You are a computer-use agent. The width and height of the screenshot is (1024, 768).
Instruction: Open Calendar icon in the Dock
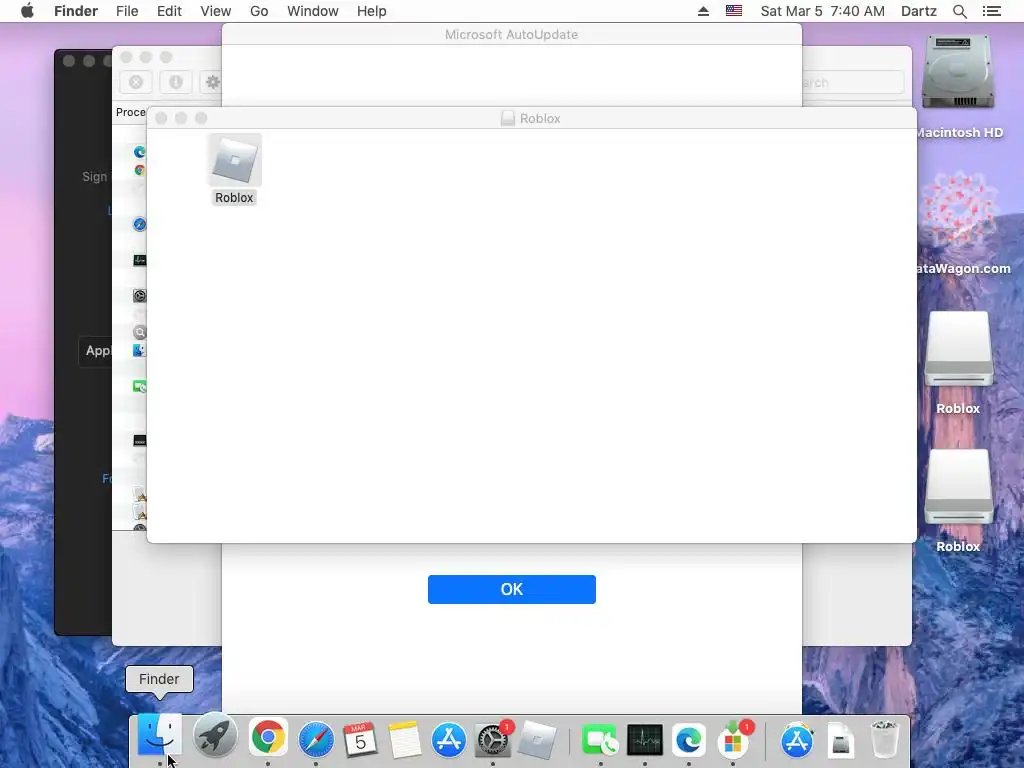tap(360, 740)
